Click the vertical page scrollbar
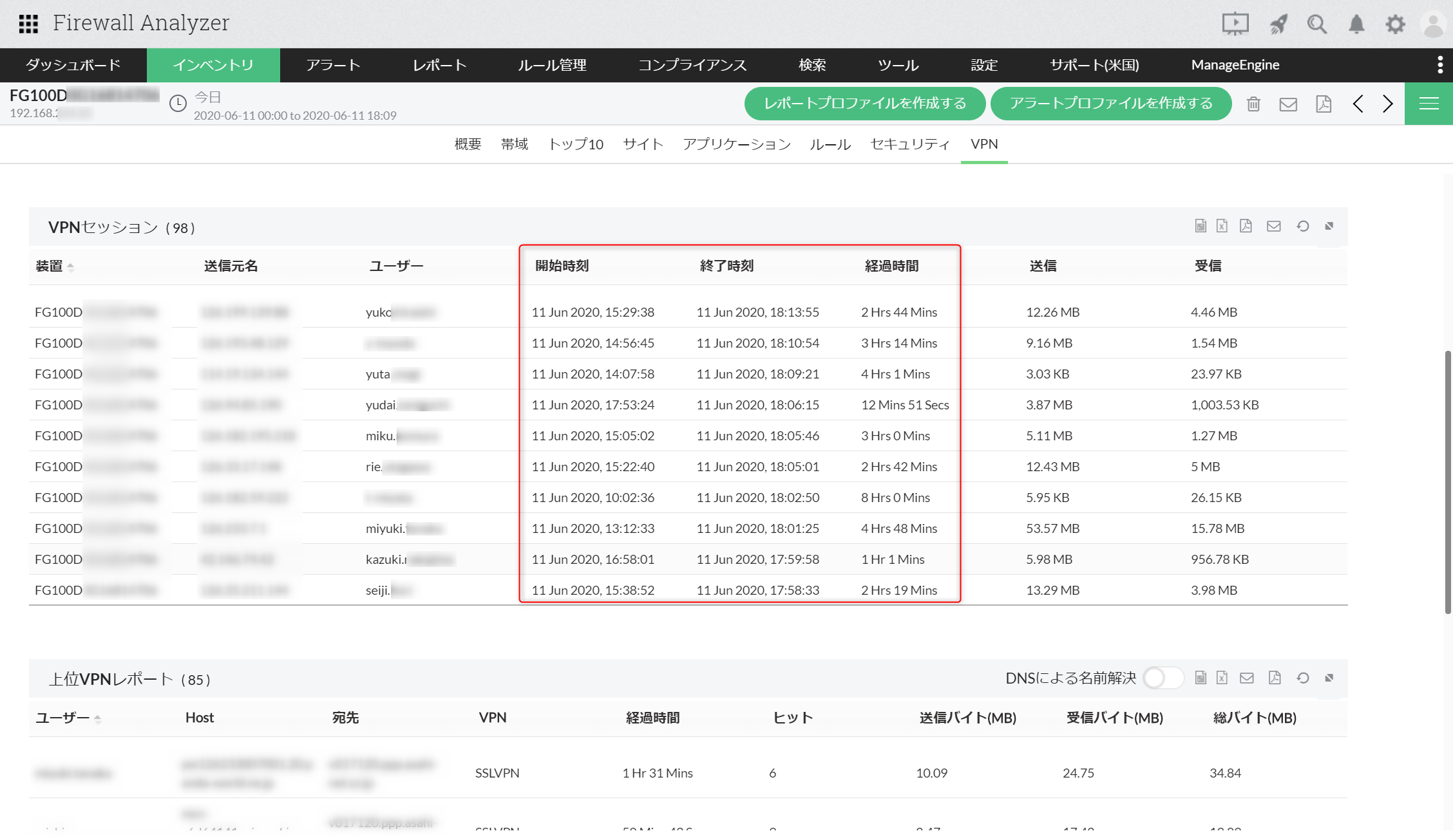This screenshot has height=840, width=1453. 1448,483
